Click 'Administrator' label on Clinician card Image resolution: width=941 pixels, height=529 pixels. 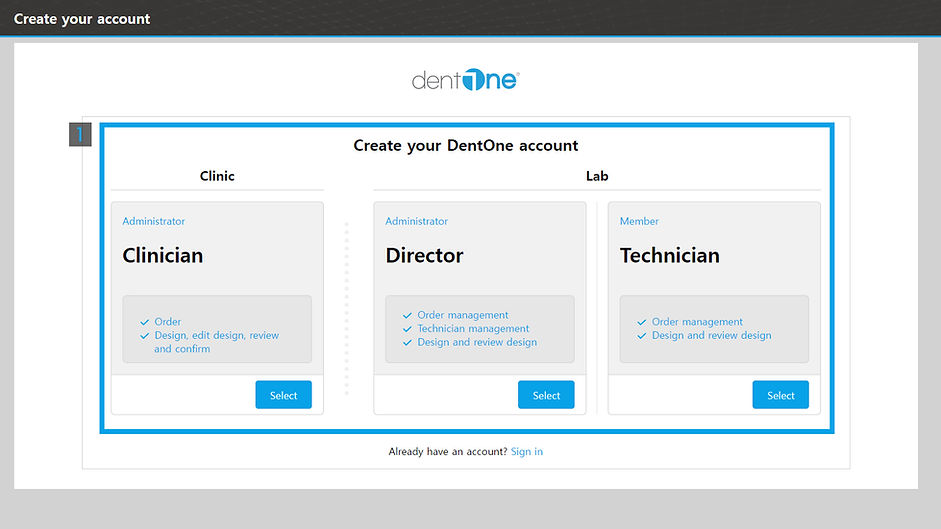pyautogui.click(x=154, y=221)
